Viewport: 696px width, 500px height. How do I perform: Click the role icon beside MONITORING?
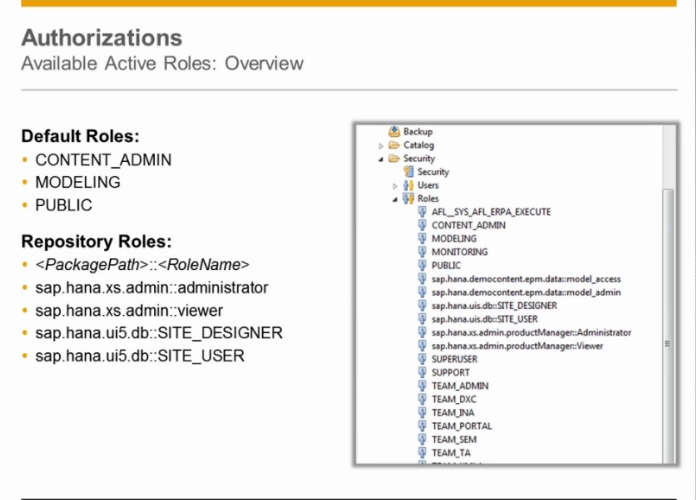click(423, 252)
